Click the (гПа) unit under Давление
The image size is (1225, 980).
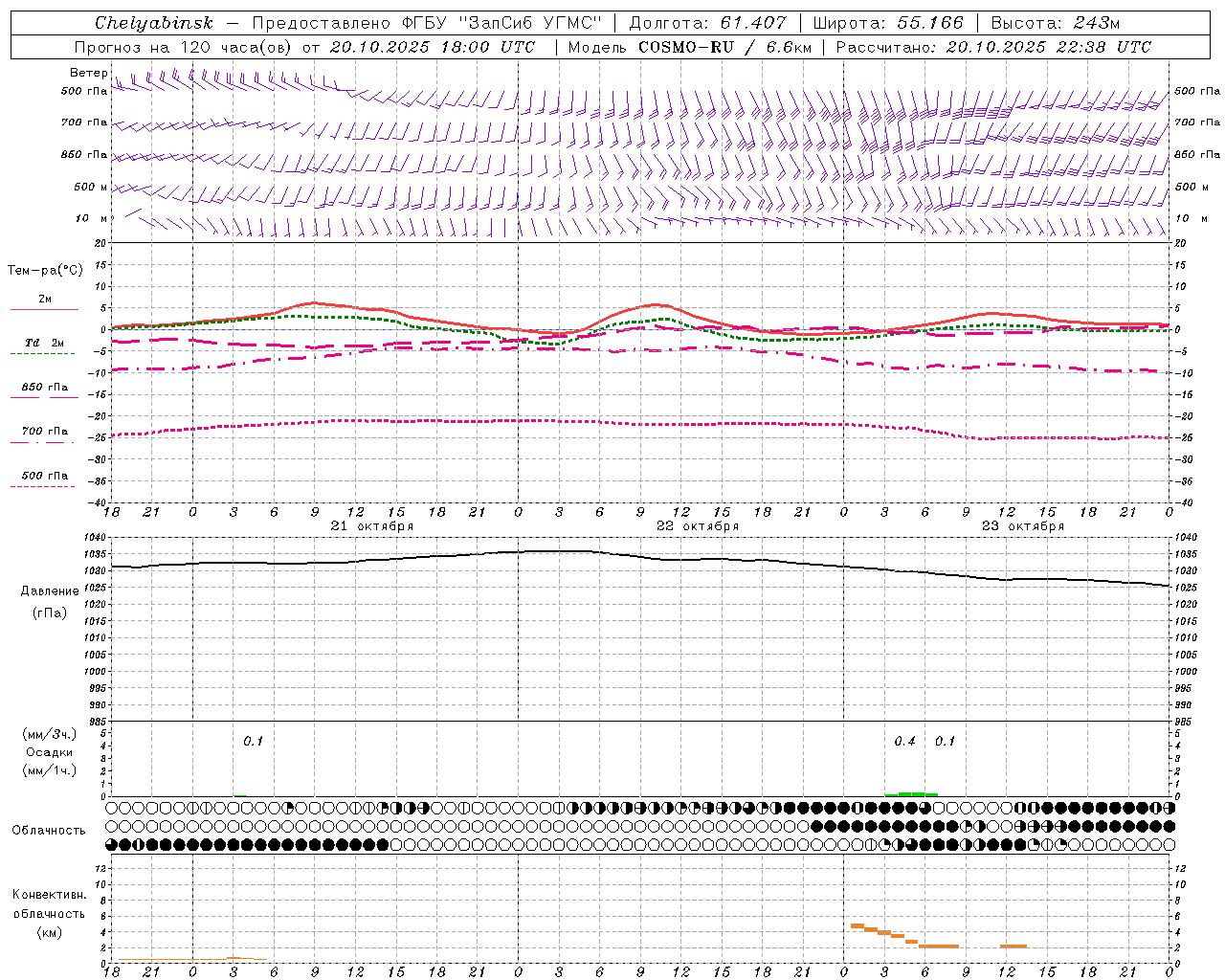pyautogui.click(x=50, y=612)
